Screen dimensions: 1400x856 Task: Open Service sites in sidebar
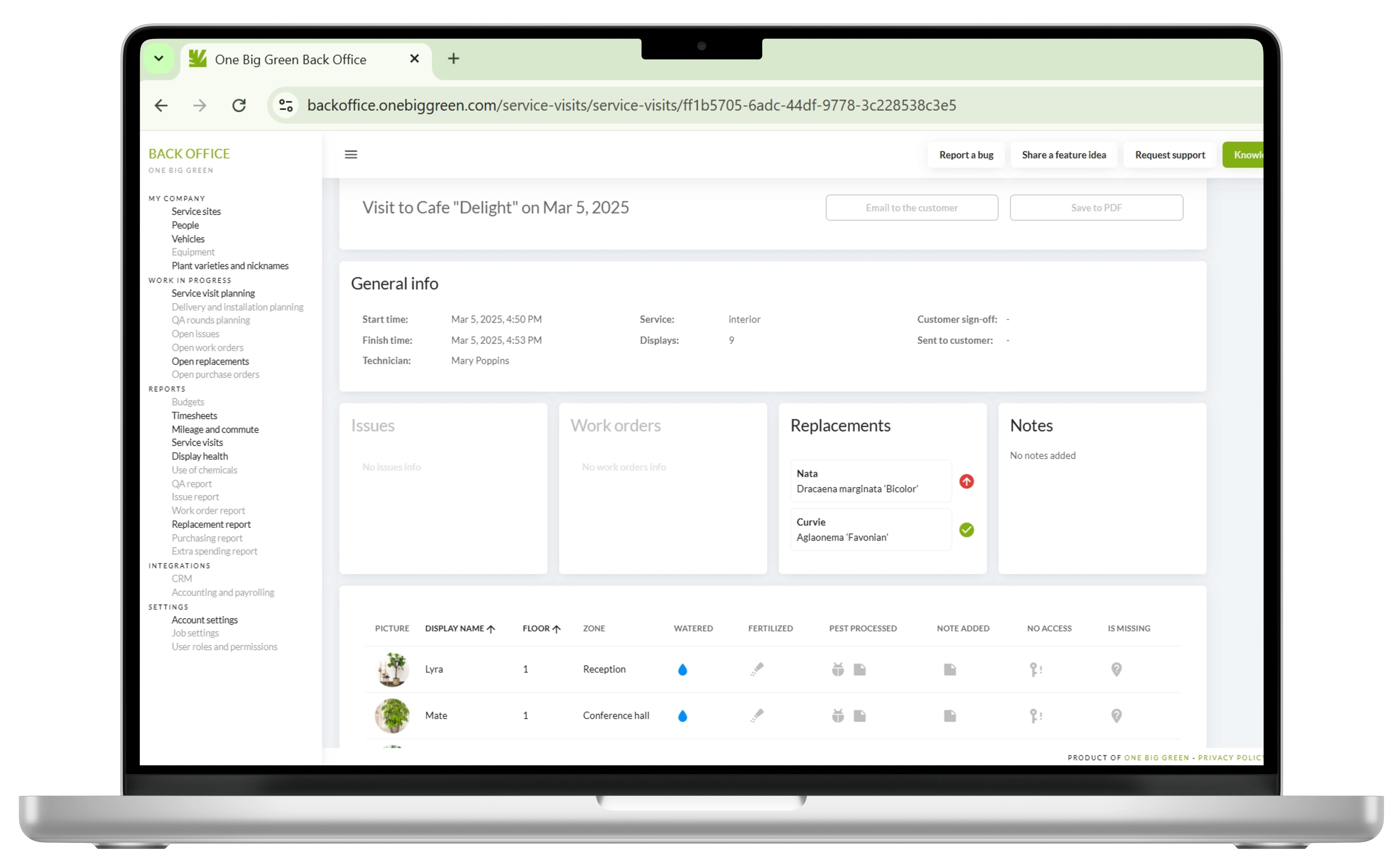(196, 211)
